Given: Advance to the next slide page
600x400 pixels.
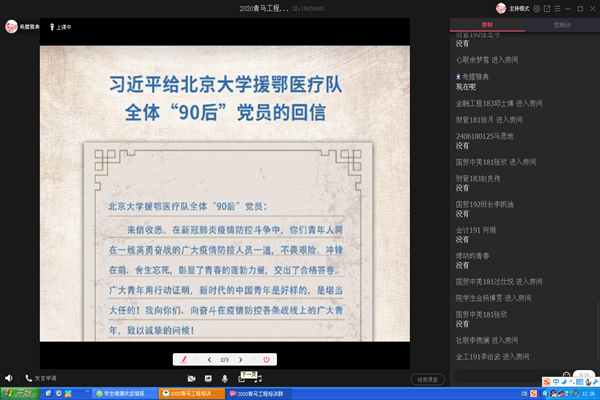Looking at the screenshot, I should pos(240,359).
